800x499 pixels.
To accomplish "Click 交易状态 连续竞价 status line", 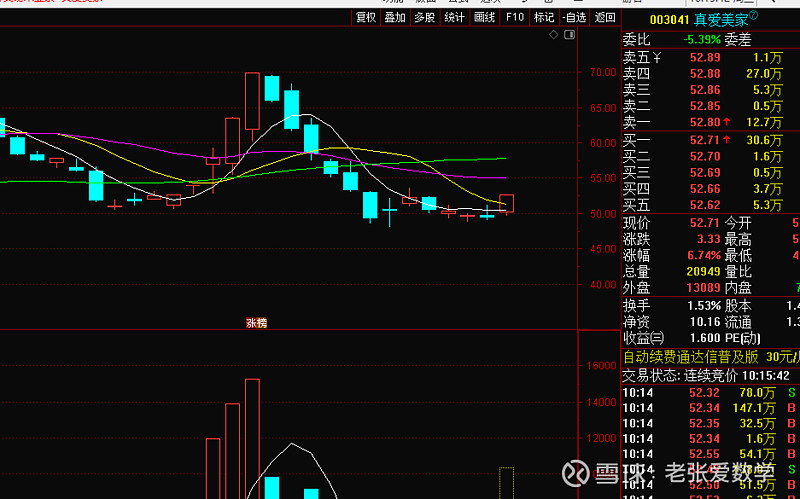I will click(706, 376).
